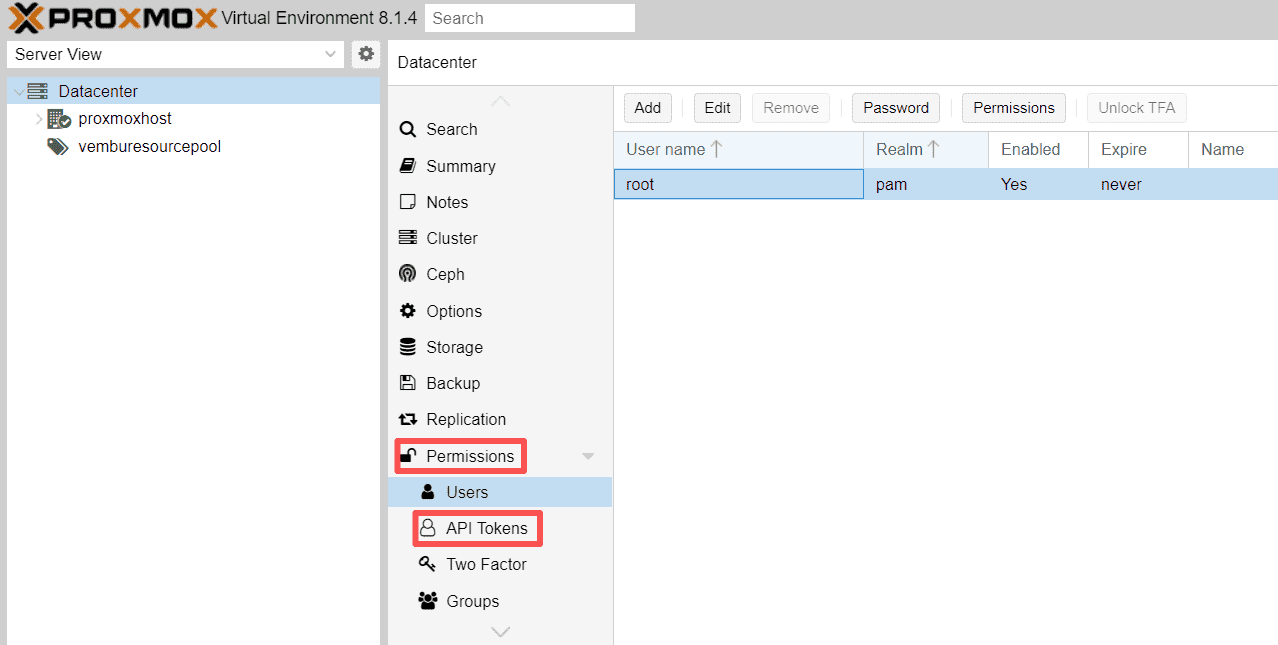Screen dimensions: 1278x645
Task: Click the Edit button
Action: click(x=717, y=108)
